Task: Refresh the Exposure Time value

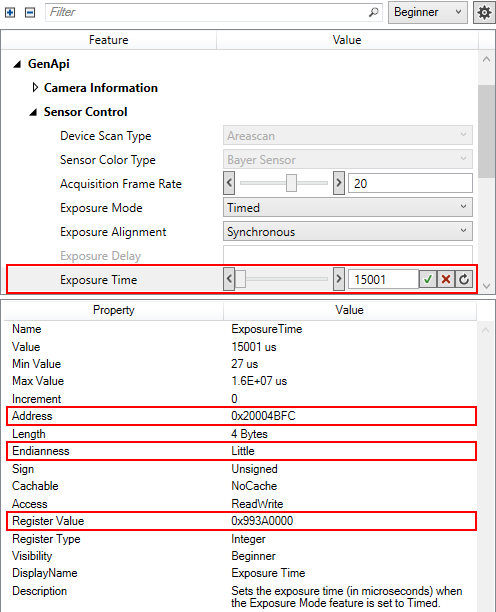Action: [x=464, y=279]
